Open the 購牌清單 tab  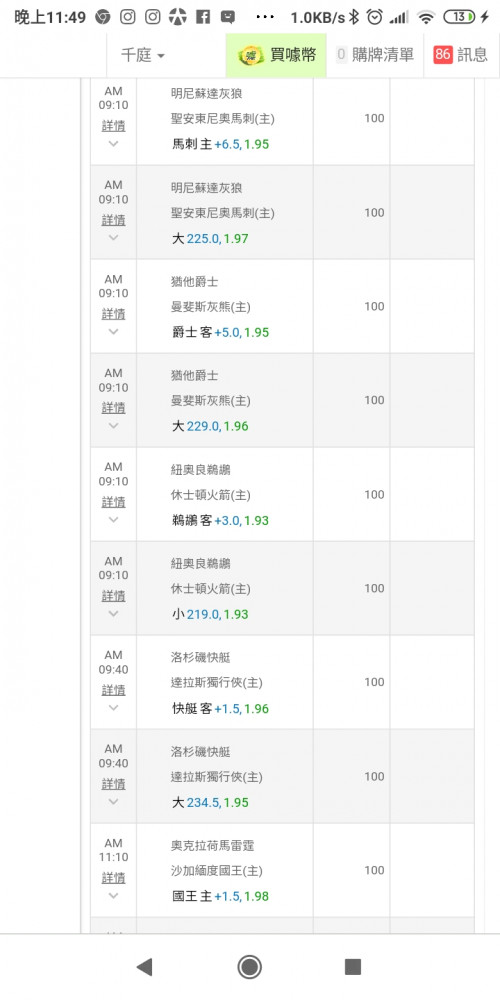pos(375,55)
